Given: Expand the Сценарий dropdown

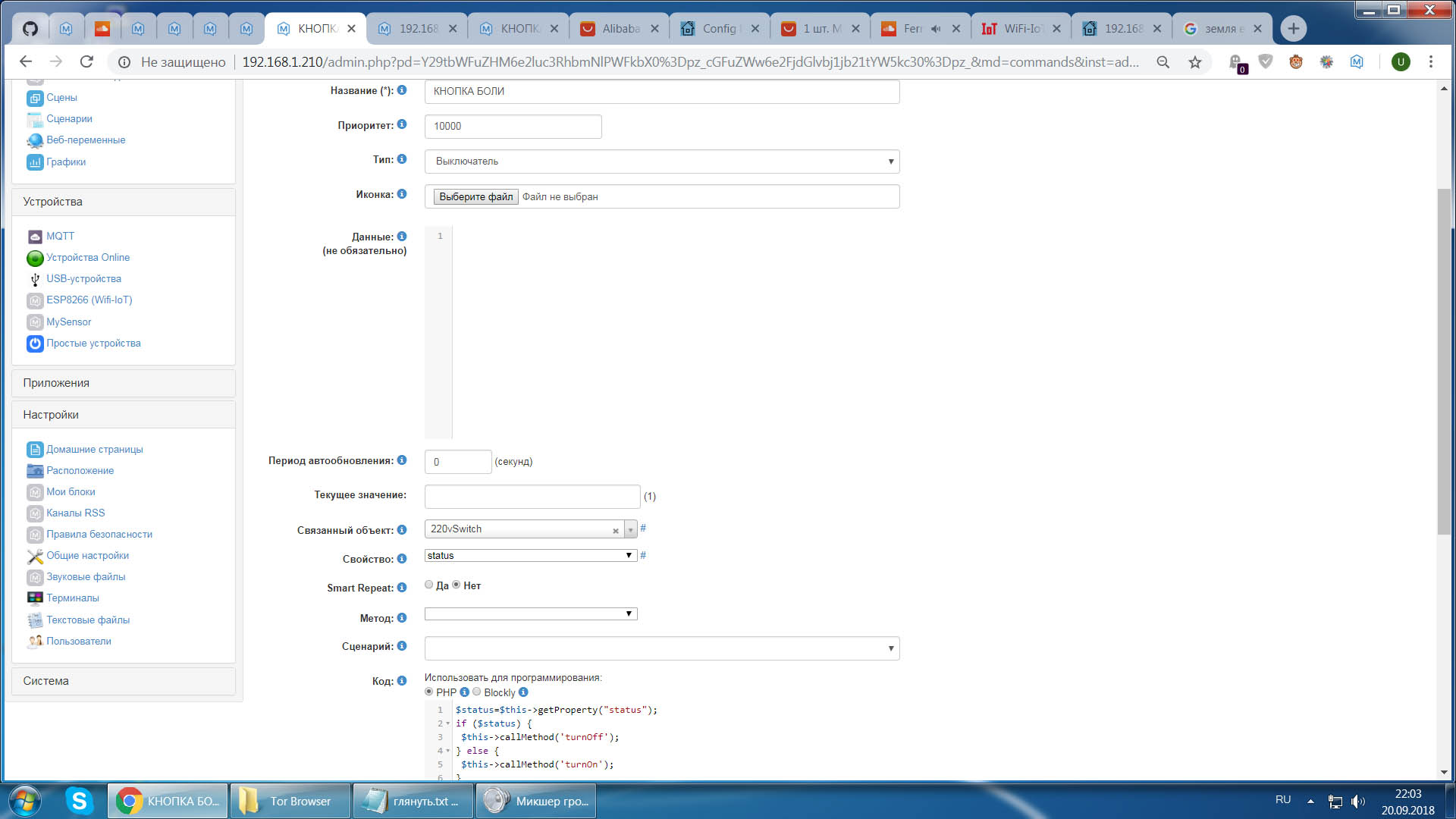Looking at the screenshot, I should 661,648.
